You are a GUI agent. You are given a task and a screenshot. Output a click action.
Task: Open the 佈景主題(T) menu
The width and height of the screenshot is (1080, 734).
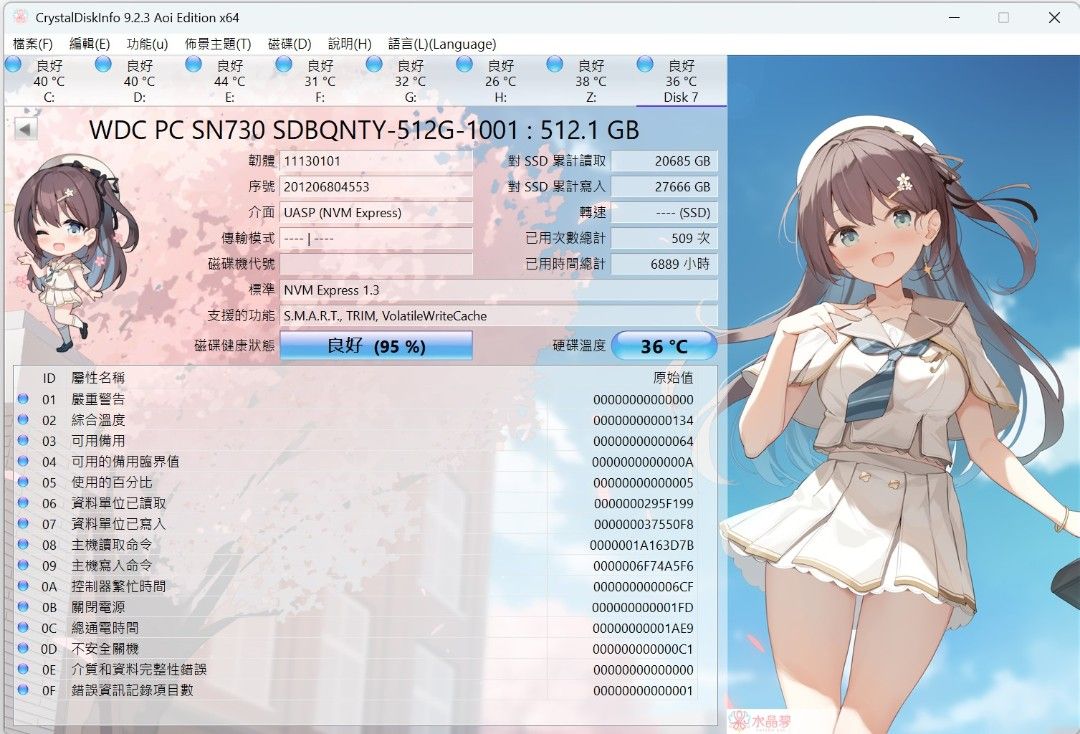pyautogui.click(x=218, y=44)
